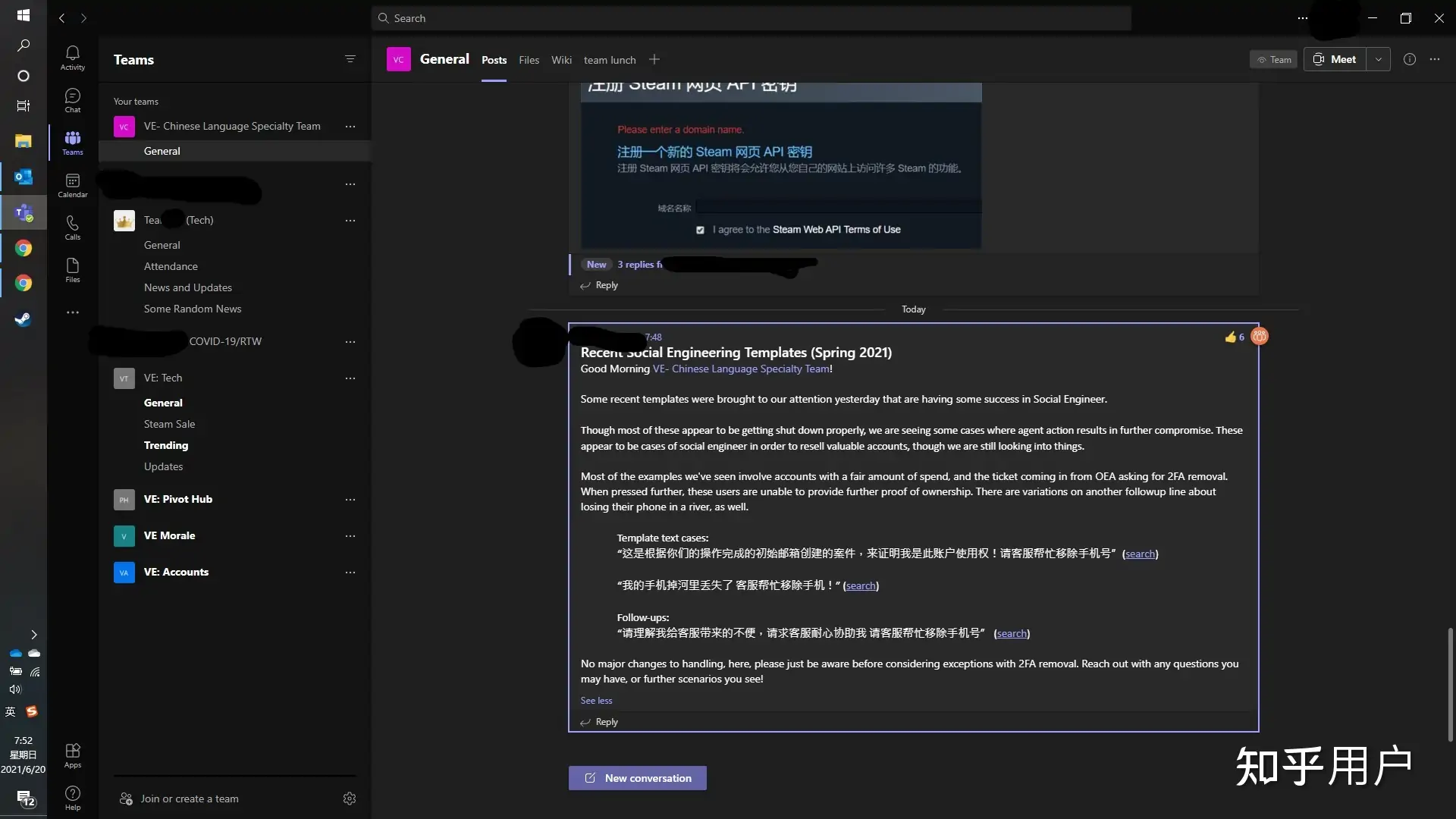Go forward with the forward arrow

click(x=83, y=18)
